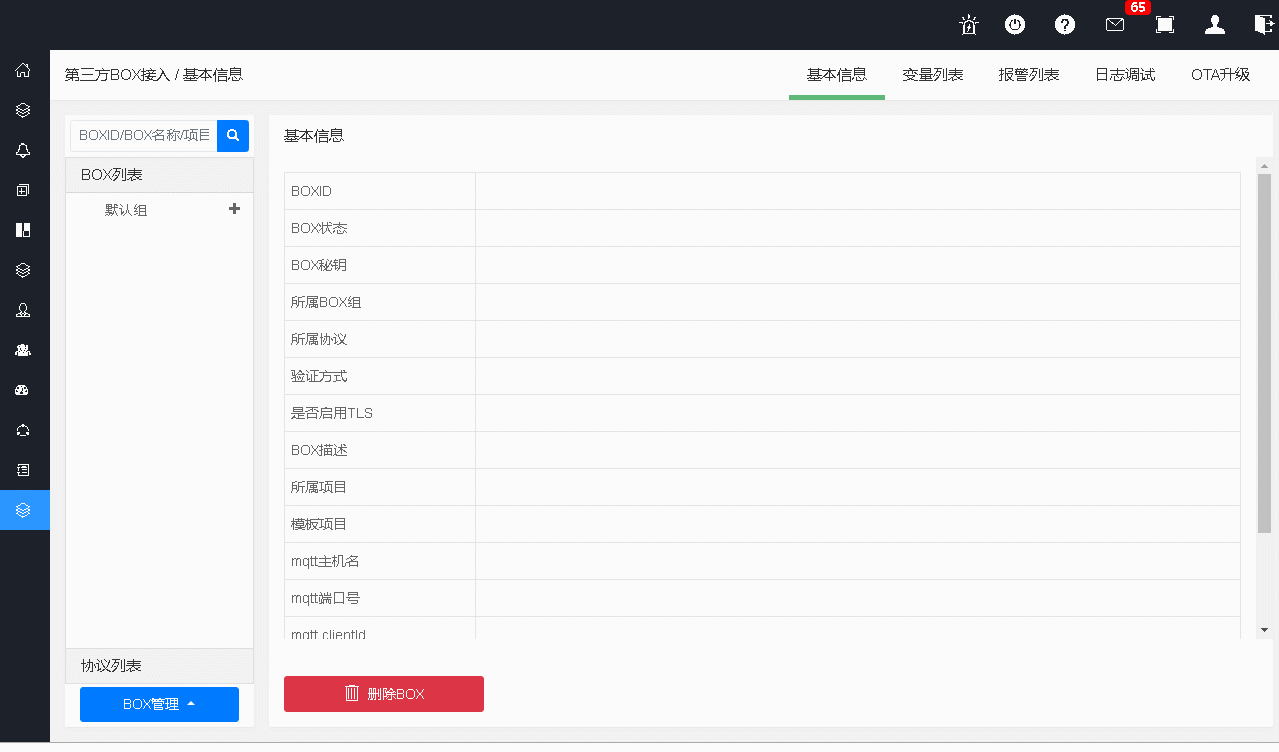
Task: Open help via question mark icon
Action: (1065, 25)
